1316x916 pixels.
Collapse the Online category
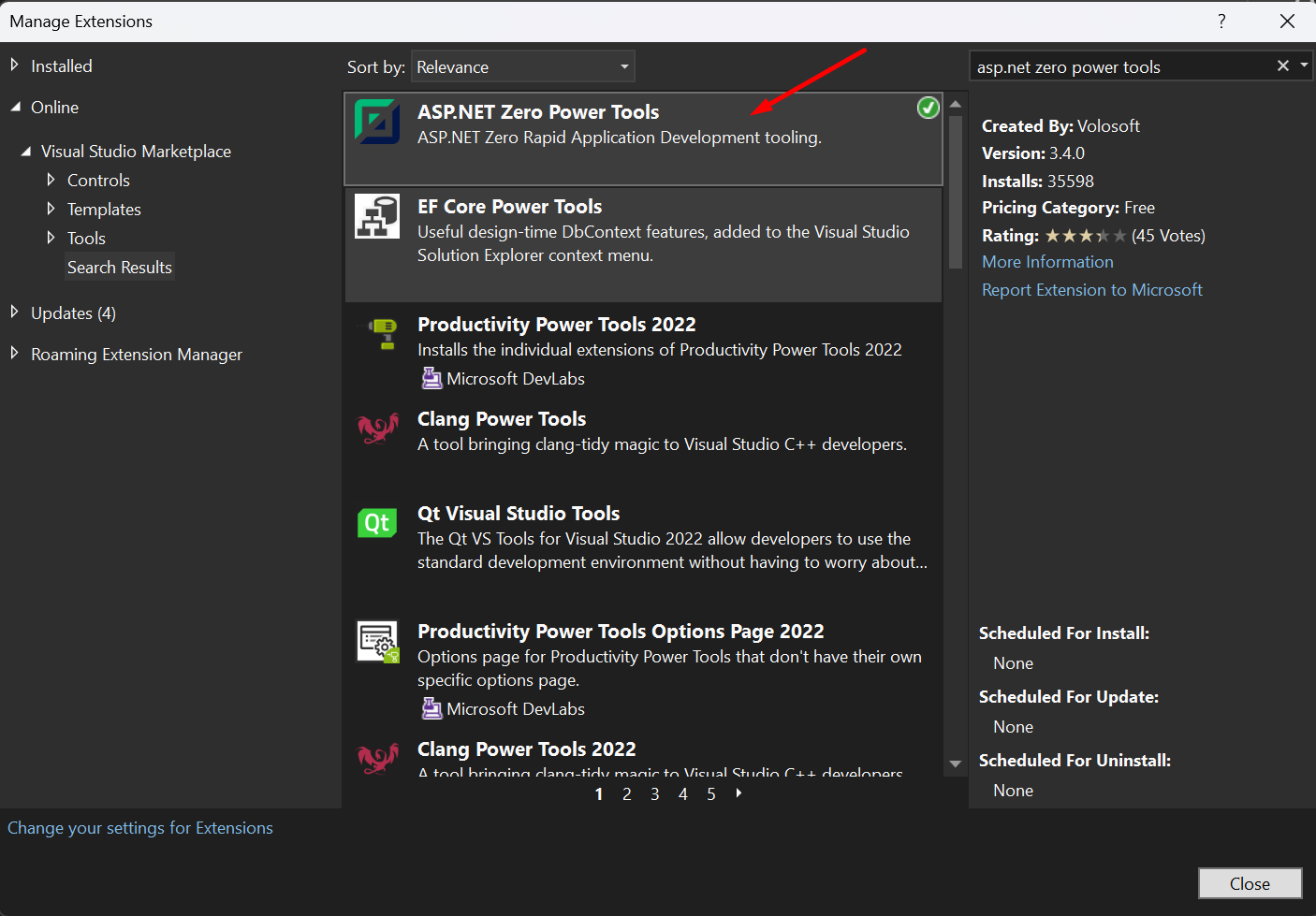[x=15, y=107]
